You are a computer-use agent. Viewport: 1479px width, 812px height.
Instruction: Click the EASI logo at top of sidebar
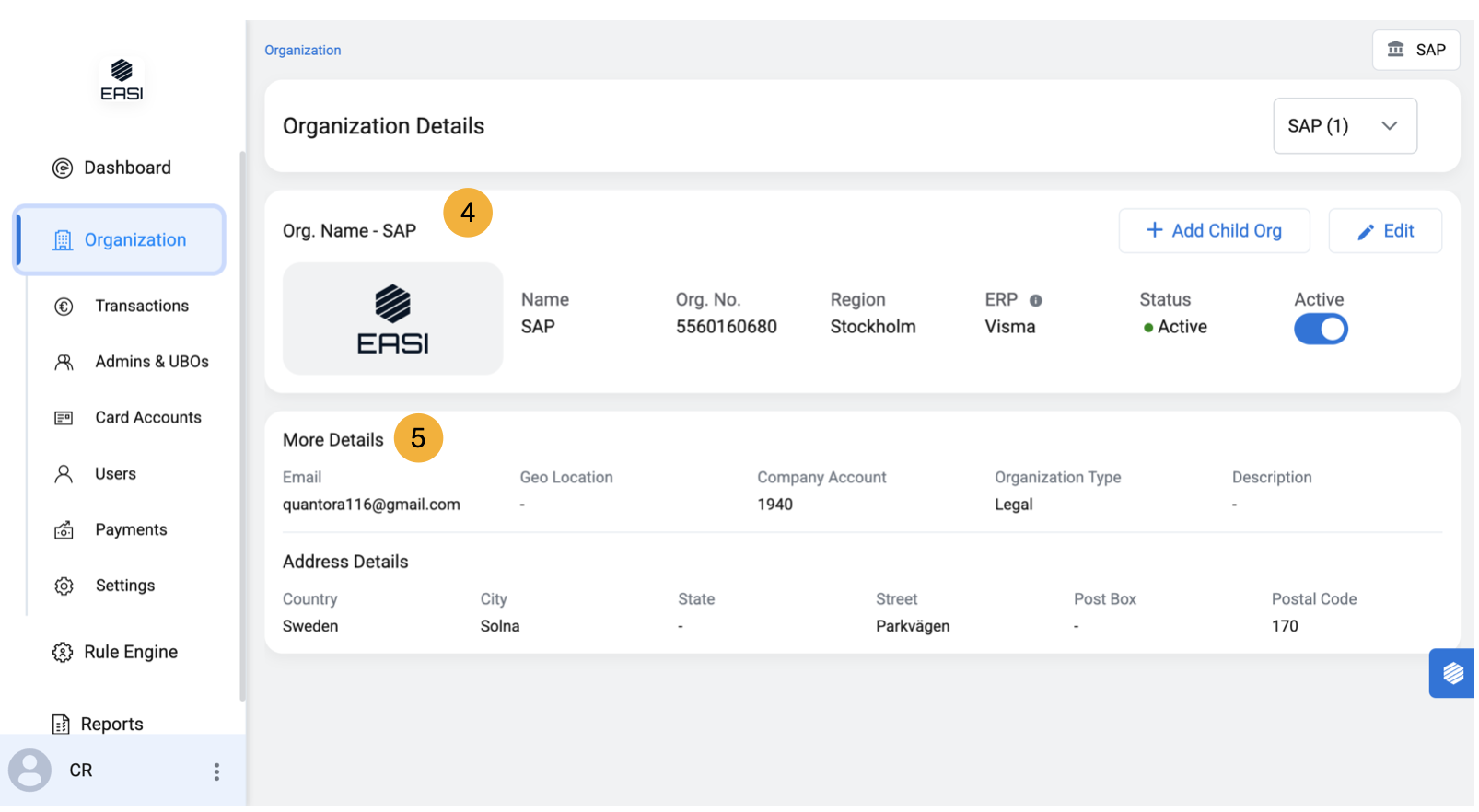point(122,81)
